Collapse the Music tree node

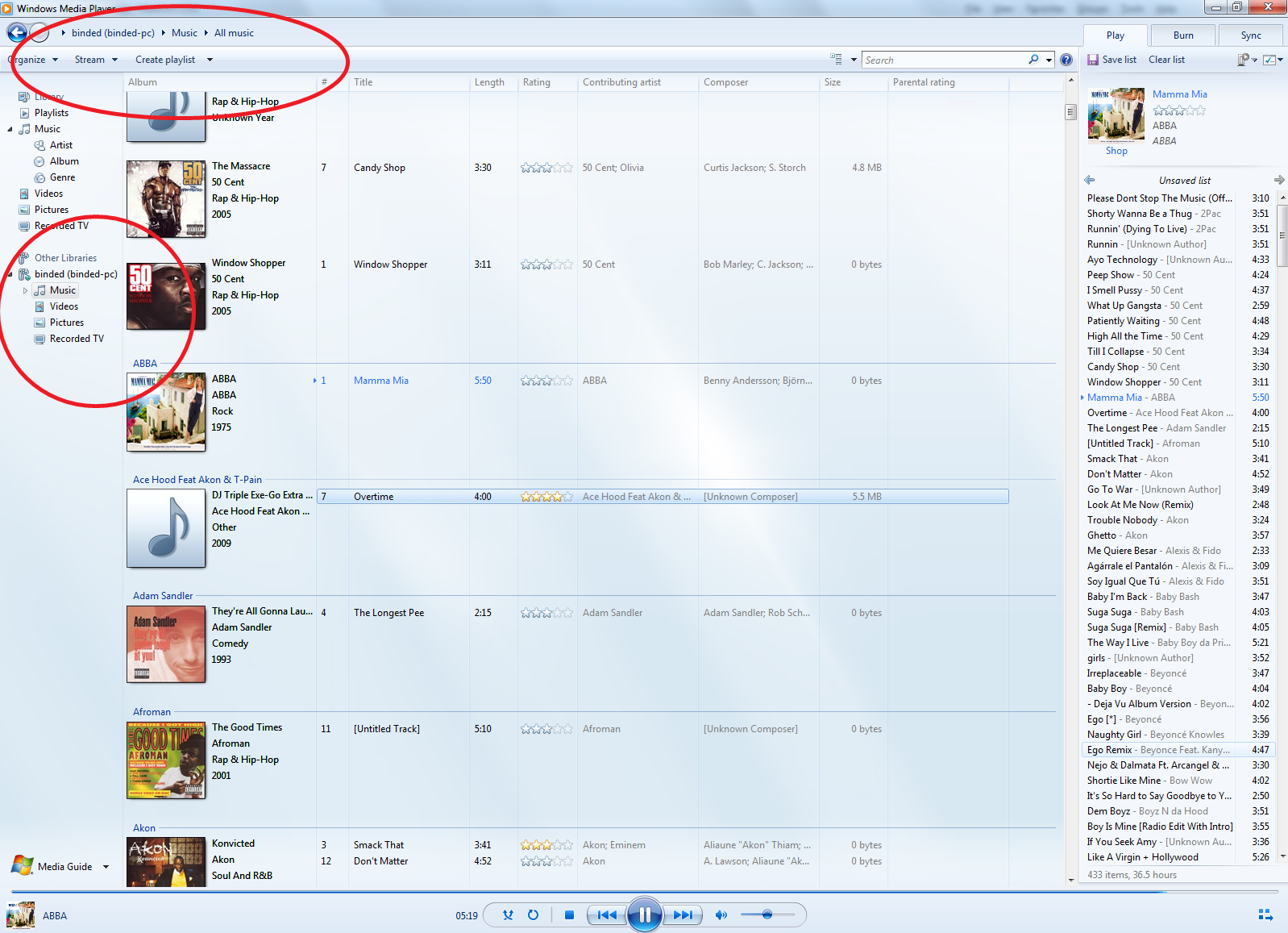[10, 129]
